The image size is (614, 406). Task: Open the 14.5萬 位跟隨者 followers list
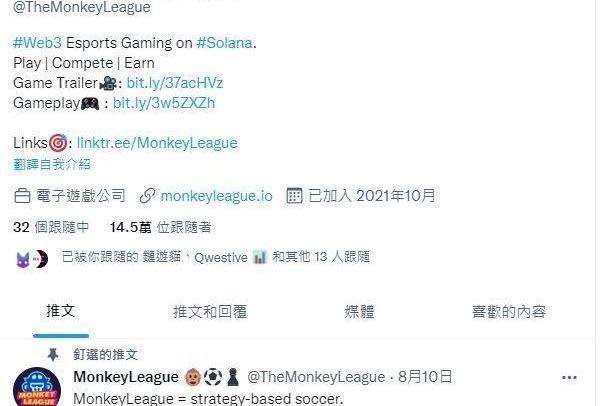[161, 227]
